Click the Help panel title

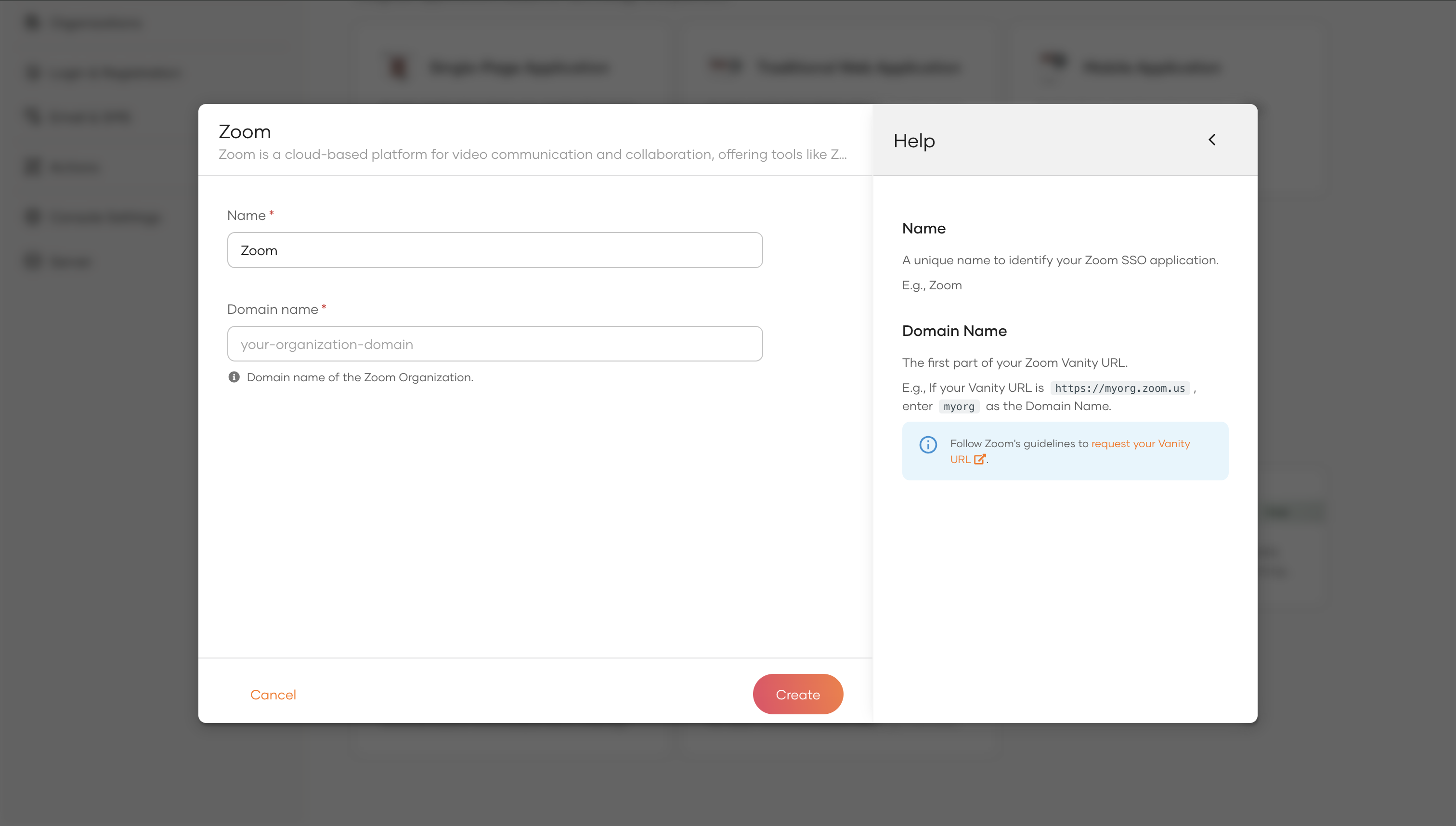point(914,140)
